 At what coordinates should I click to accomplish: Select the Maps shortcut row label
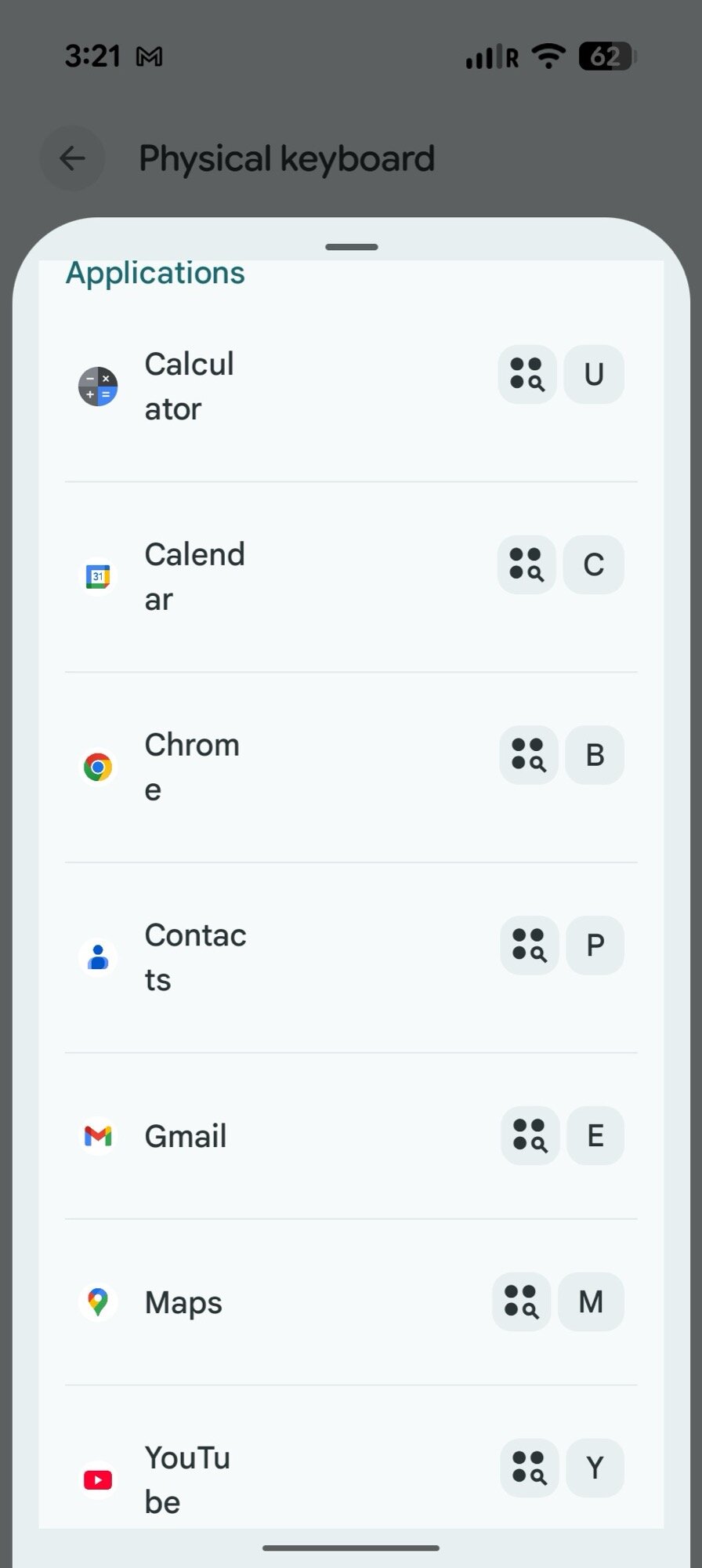click(183, 1302)
